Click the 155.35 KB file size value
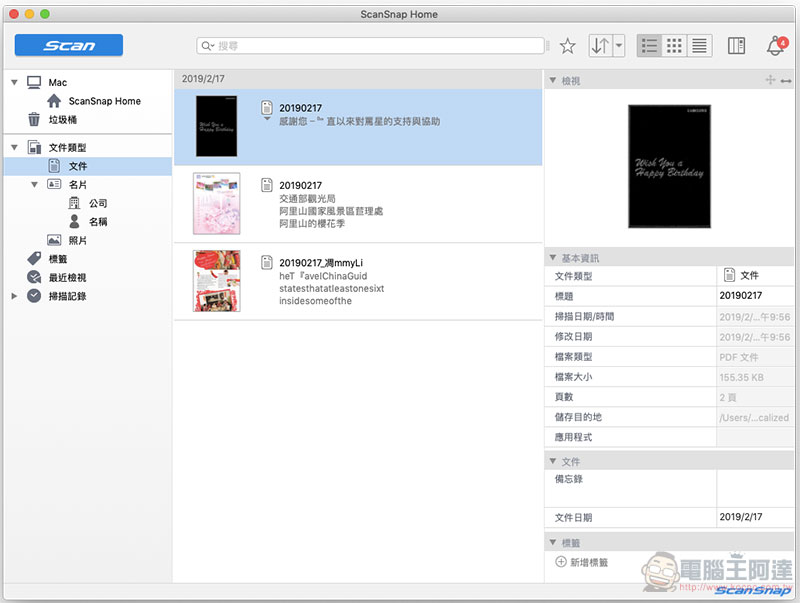This screenshot has height=603, width=800. pyautogui.click(x=755, y=378)
